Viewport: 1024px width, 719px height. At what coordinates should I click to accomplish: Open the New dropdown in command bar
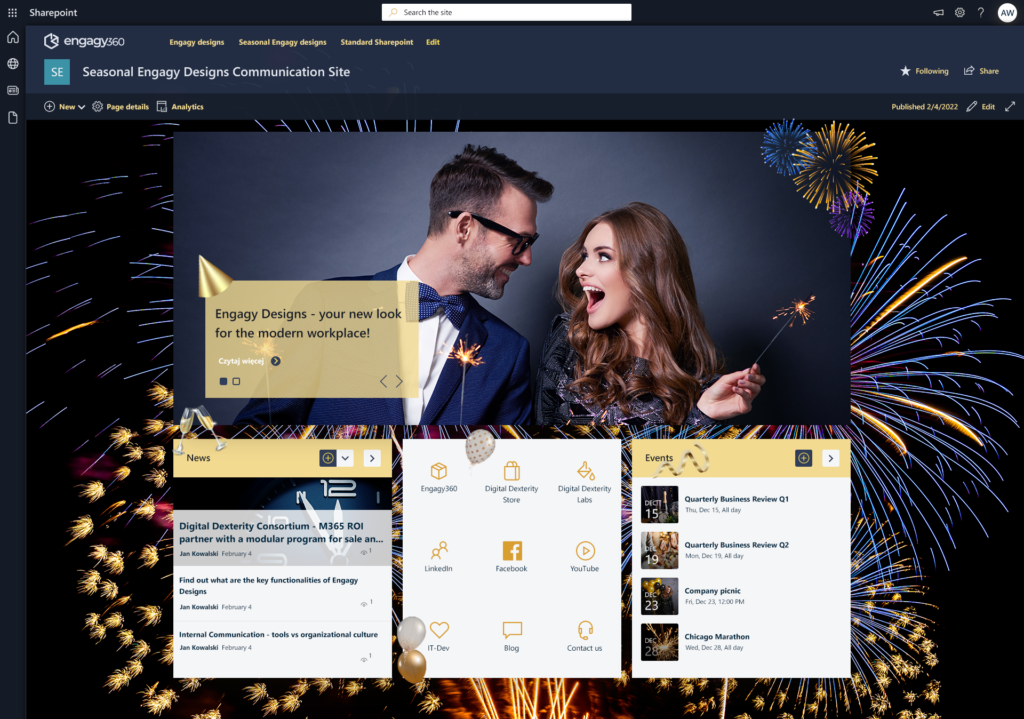[65, 106]
